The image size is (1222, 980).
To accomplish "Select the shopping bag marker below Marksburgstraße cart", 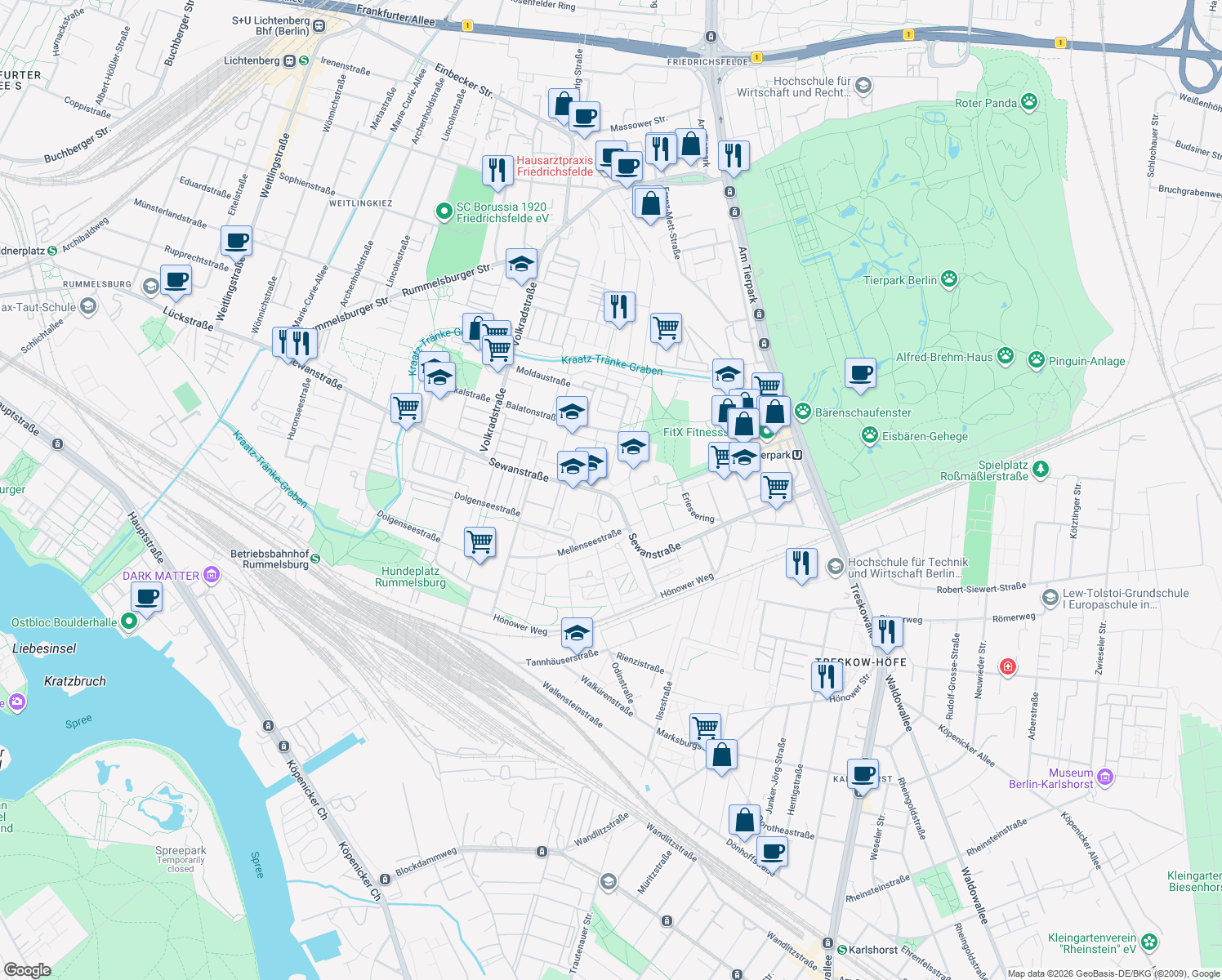I will [721, 755].
